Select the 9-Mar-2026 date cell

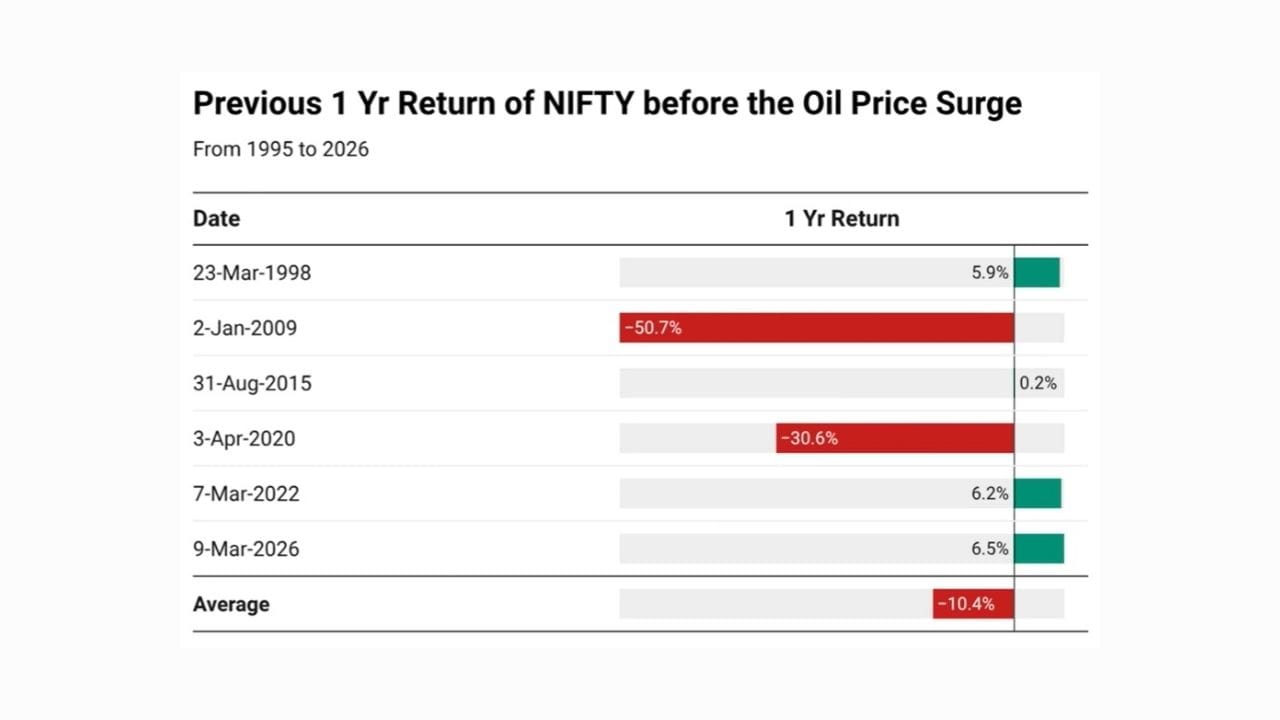click(246, 549)
